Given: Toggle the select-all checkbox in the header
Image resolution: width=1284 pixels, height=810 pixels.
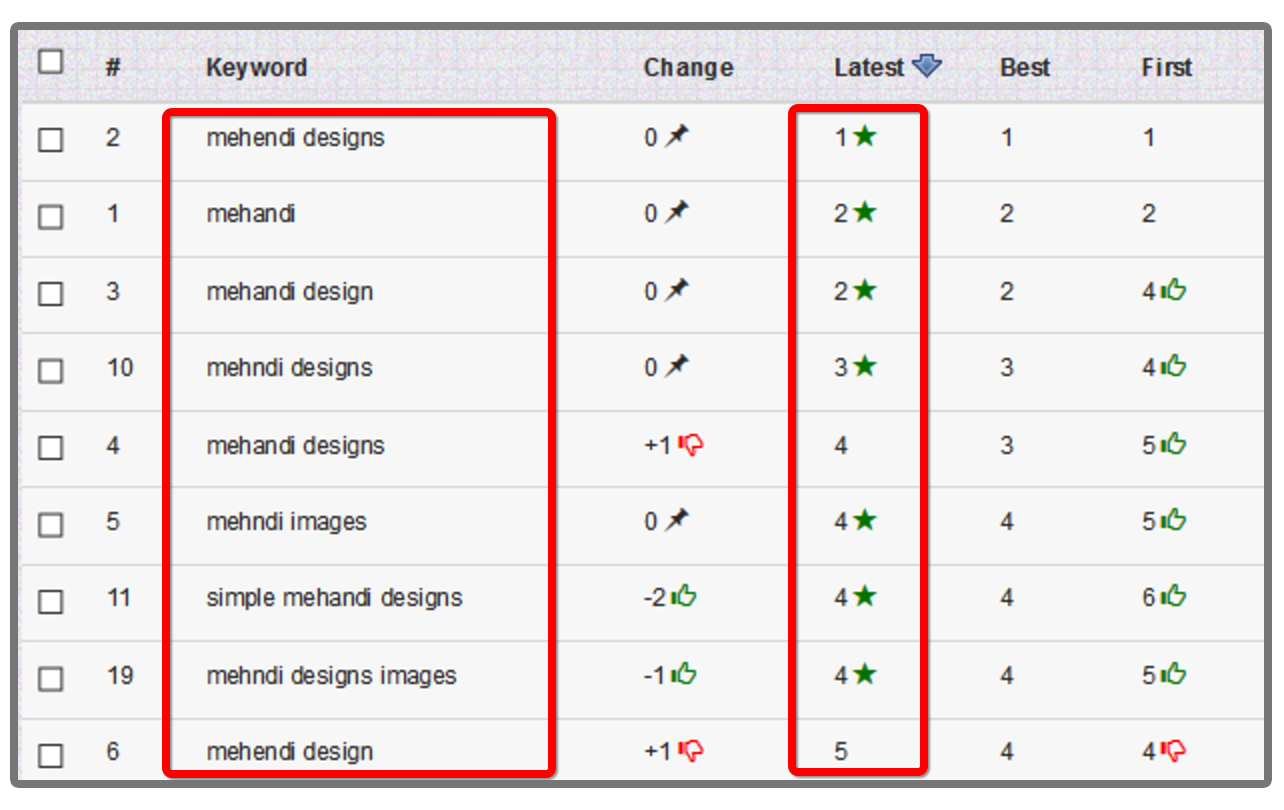Looking at the screenshot, I should (50, 63).
